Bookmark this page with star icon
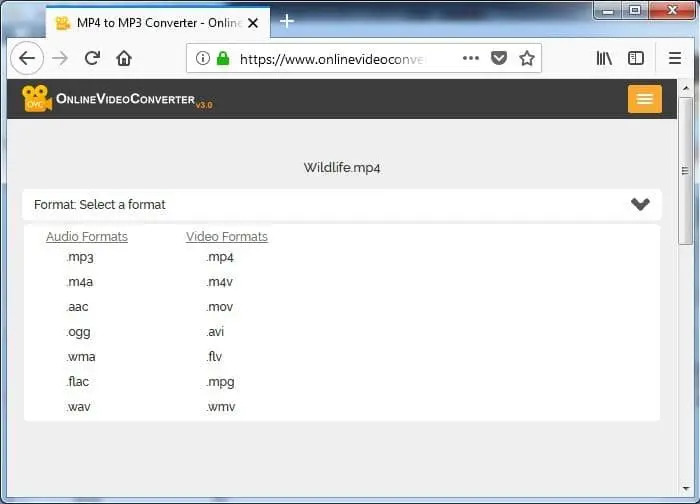The height and width of the screenshot is (504, 700). coord(527,58)
